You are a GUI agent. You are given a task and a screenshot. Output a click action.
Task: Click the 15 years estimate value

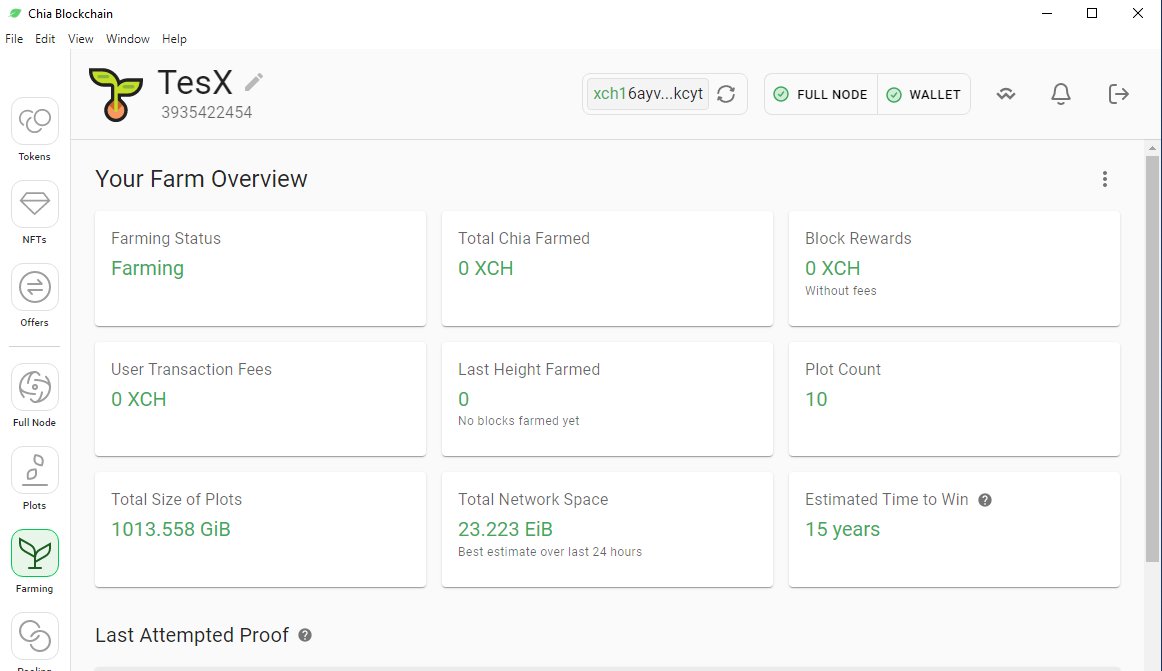(x=843, y=529)
